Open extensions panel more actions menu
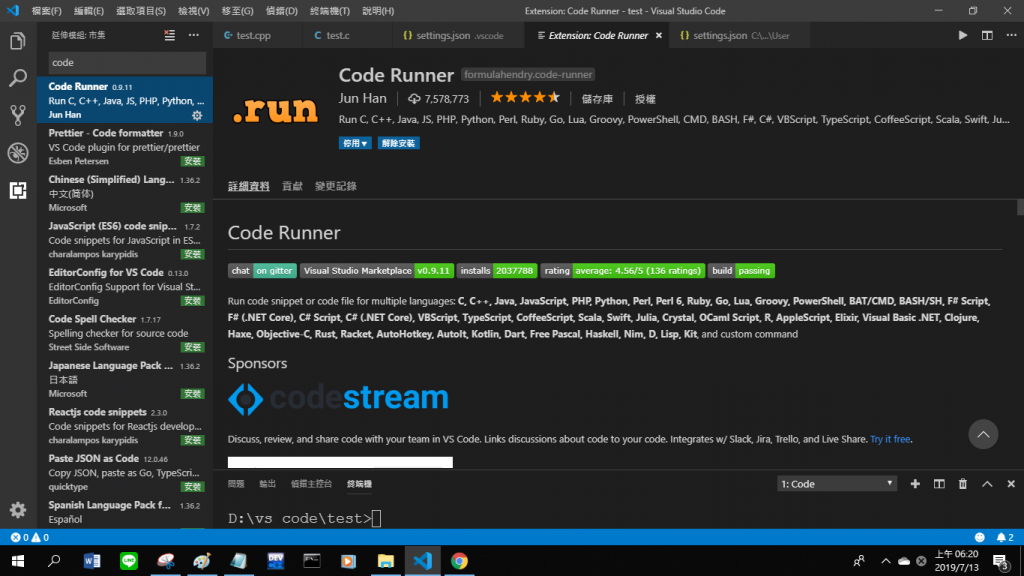The width and height of the screenshot is (1024, 576). point(194,35)
